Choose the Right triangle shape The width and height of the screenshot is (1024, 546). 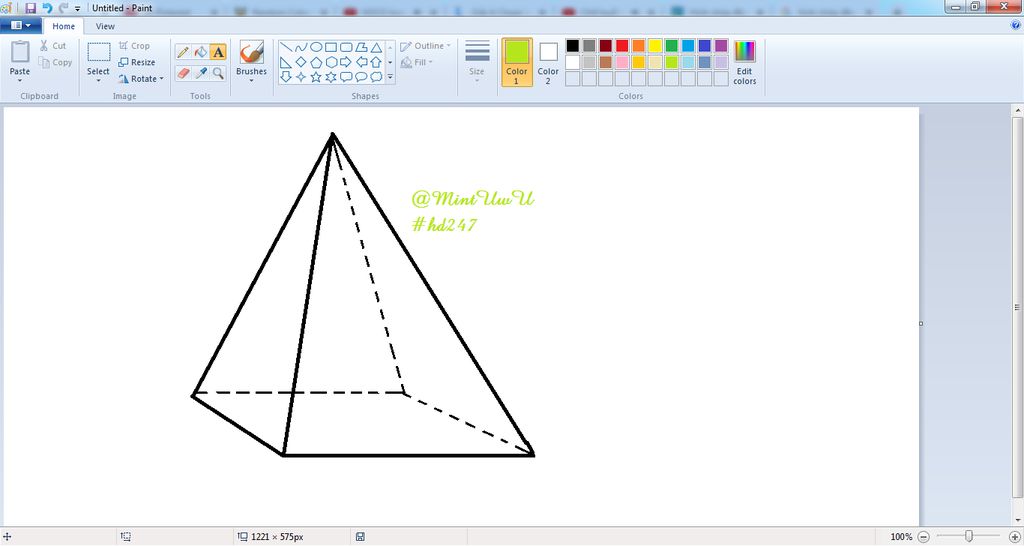point(285,62)
